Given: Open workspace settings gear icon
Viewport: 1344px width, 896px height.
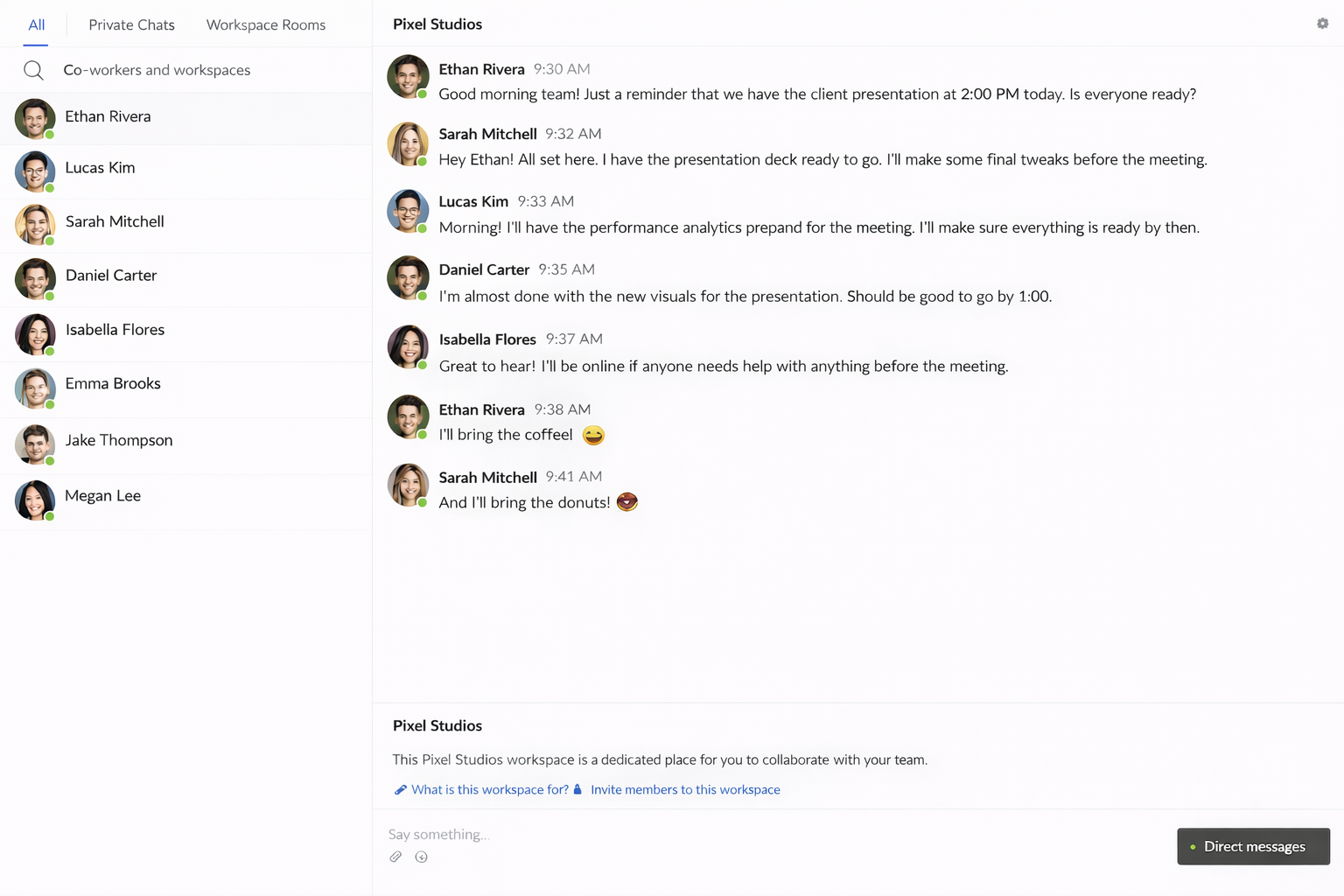Looking at the screenshot, I should tap(1322, 24).
